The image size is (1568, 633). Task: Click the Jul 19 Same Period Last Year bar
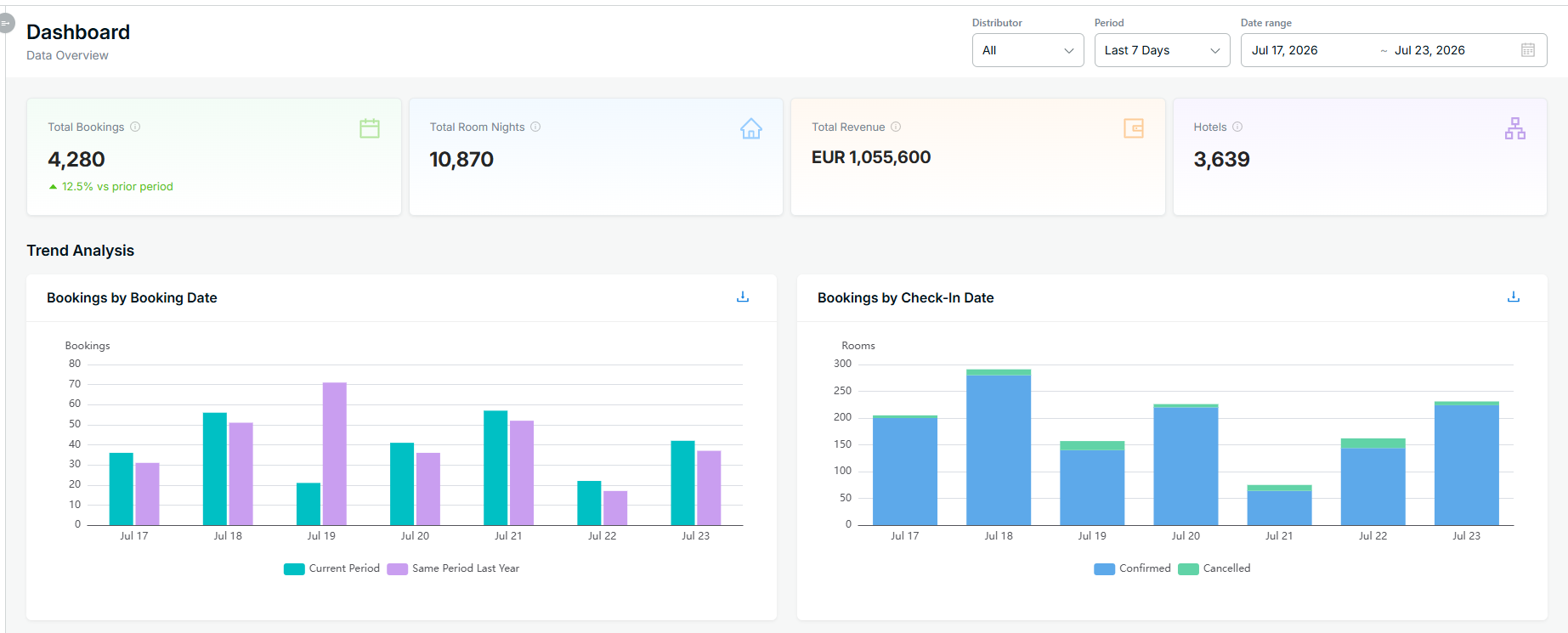(335, 454)
